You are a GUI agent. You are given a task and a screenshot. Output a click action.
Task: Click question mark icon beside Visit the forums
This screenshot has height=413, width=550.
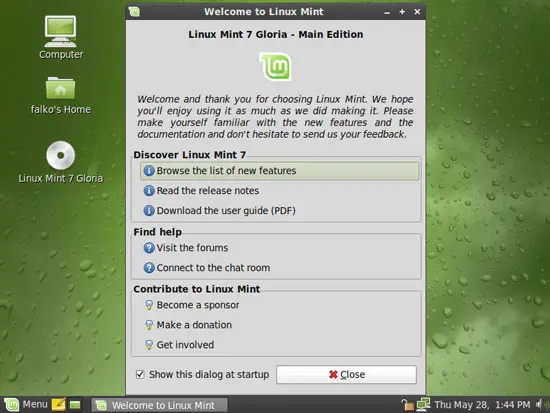[149, 248]
